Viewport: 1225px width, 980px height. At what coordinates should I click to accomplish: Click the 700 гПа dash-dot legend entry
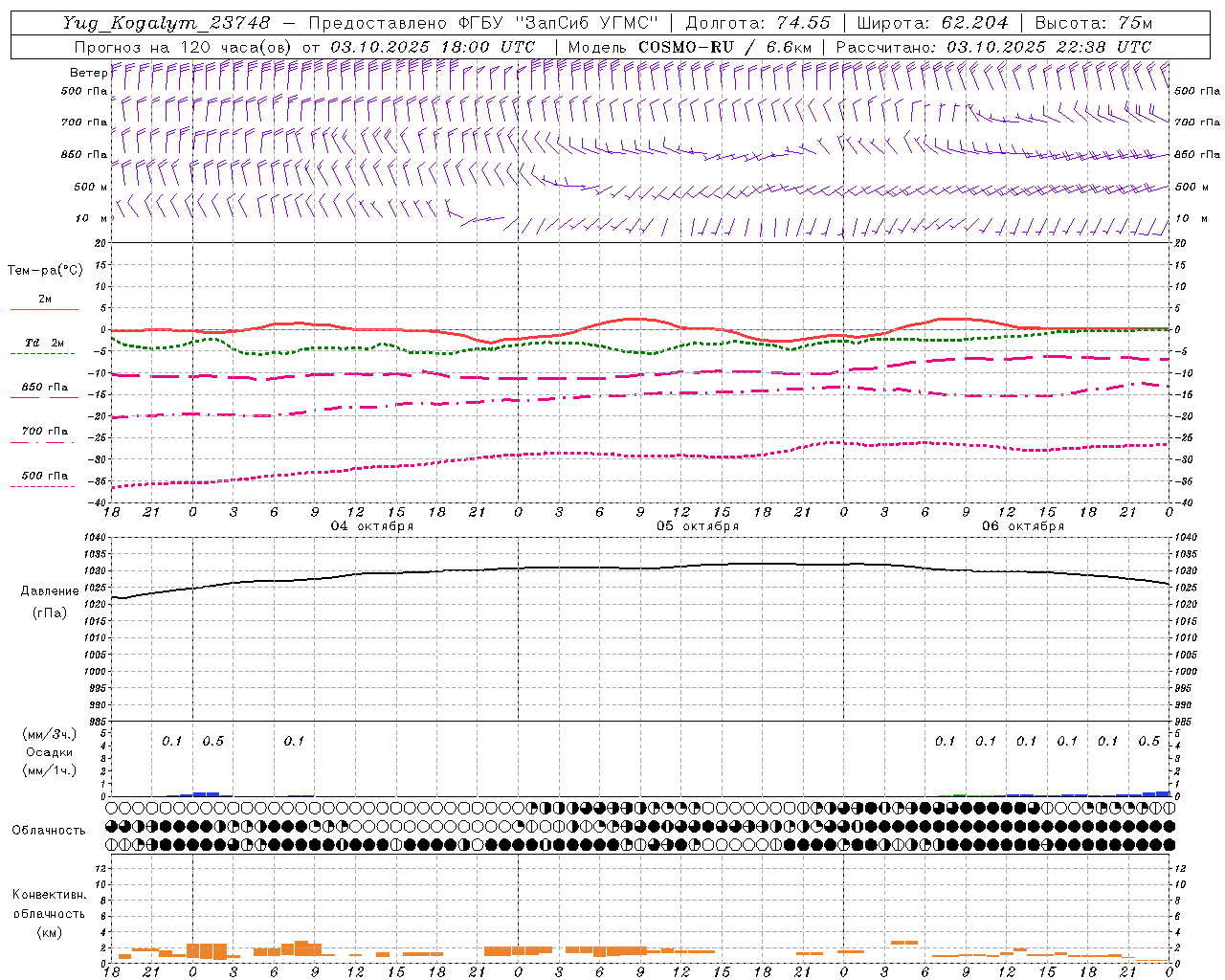pos(45,432)
